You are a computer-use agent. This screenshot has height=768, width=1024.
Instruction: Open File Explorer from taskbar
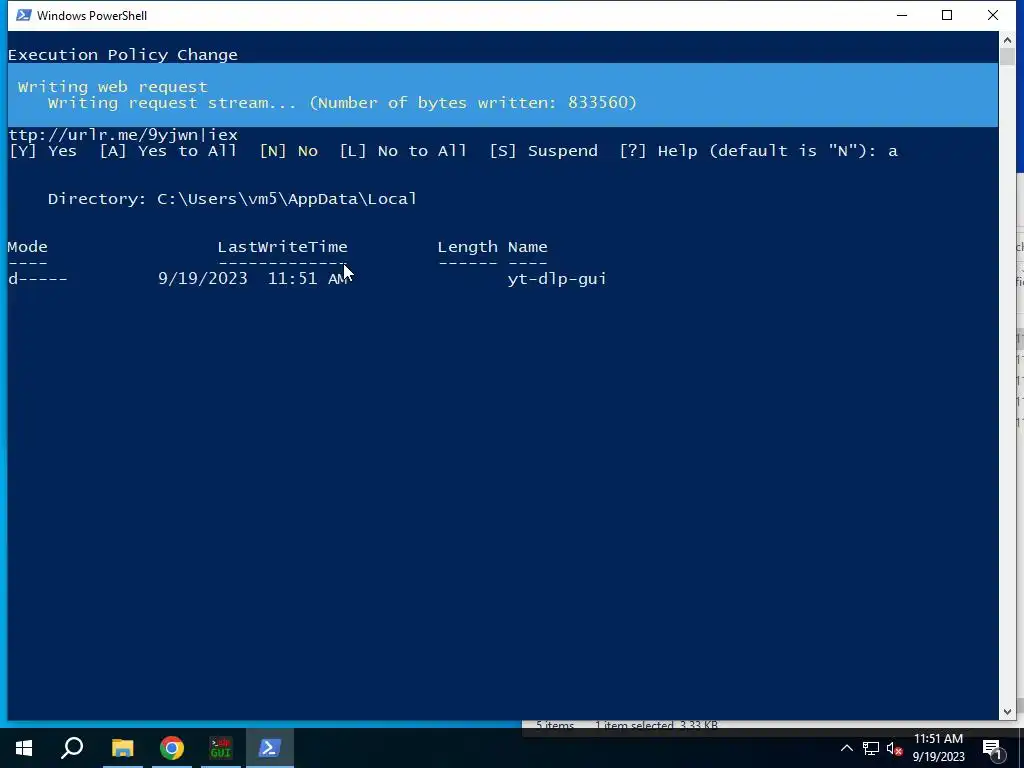122,748
